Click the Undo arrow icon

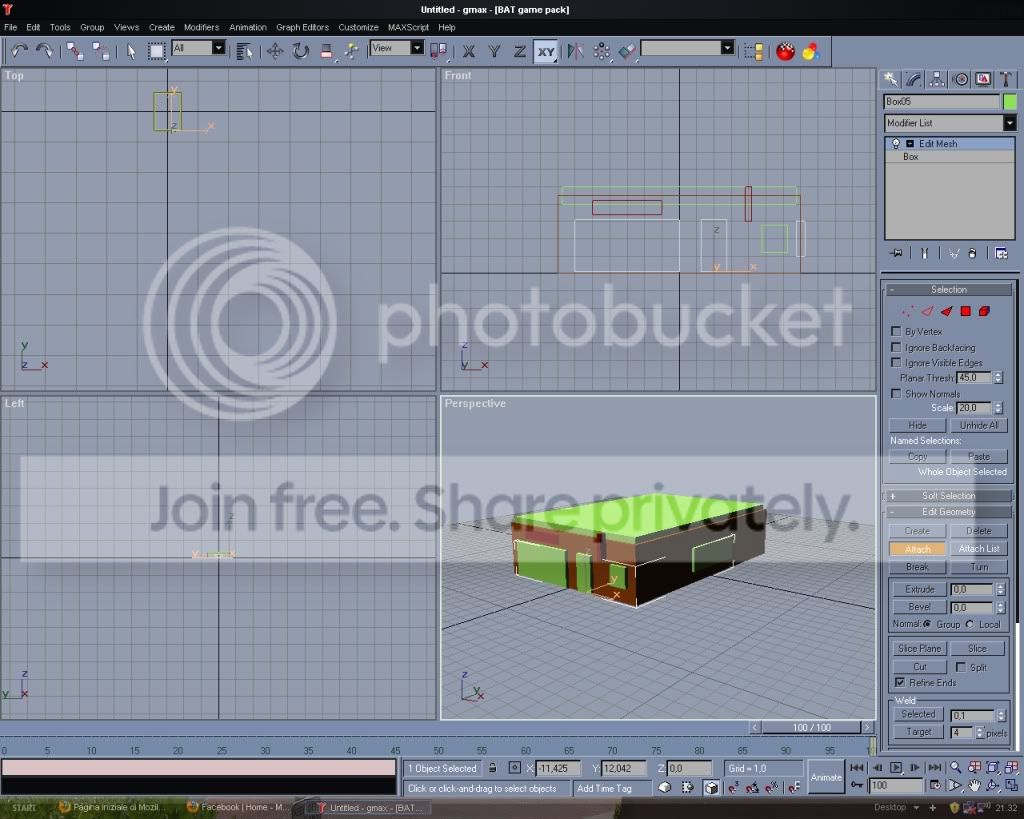tap(20, 51)
